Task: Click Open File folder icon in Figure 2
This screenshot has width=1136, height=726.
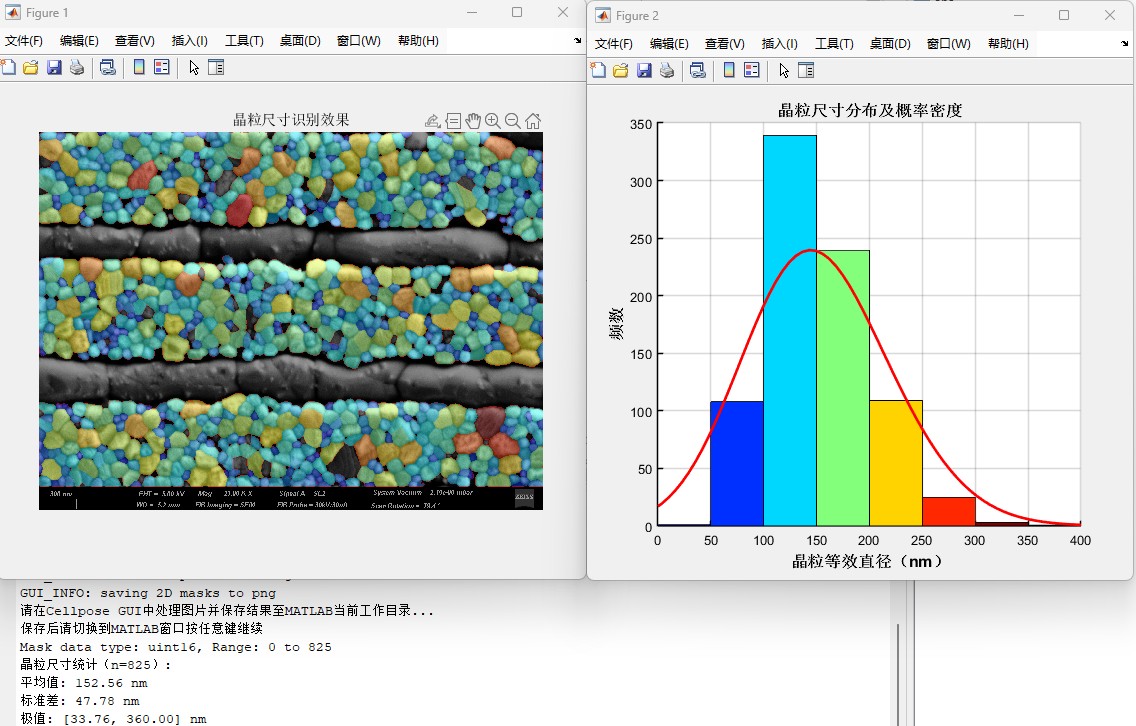Action: click(x=621, y=71)
